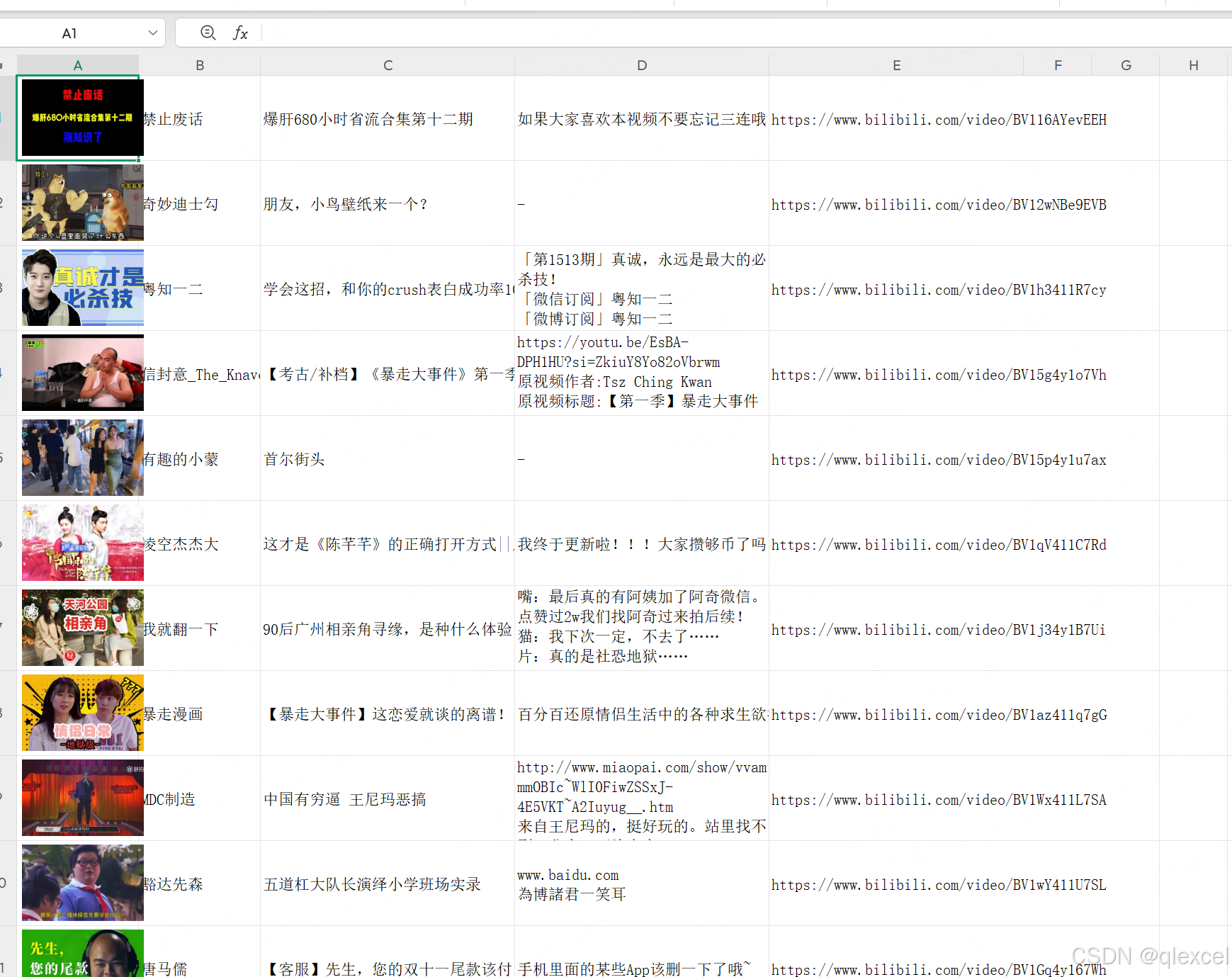
Task: Select cell containing 禁止废话
Action: (201, 118)
